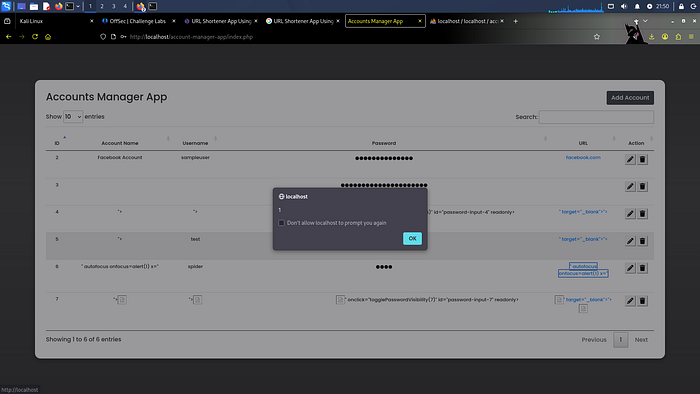Go back to the previous page
The height and width of the screenshot is (394, 700).
pyautogui.click(x=8, y=37)
